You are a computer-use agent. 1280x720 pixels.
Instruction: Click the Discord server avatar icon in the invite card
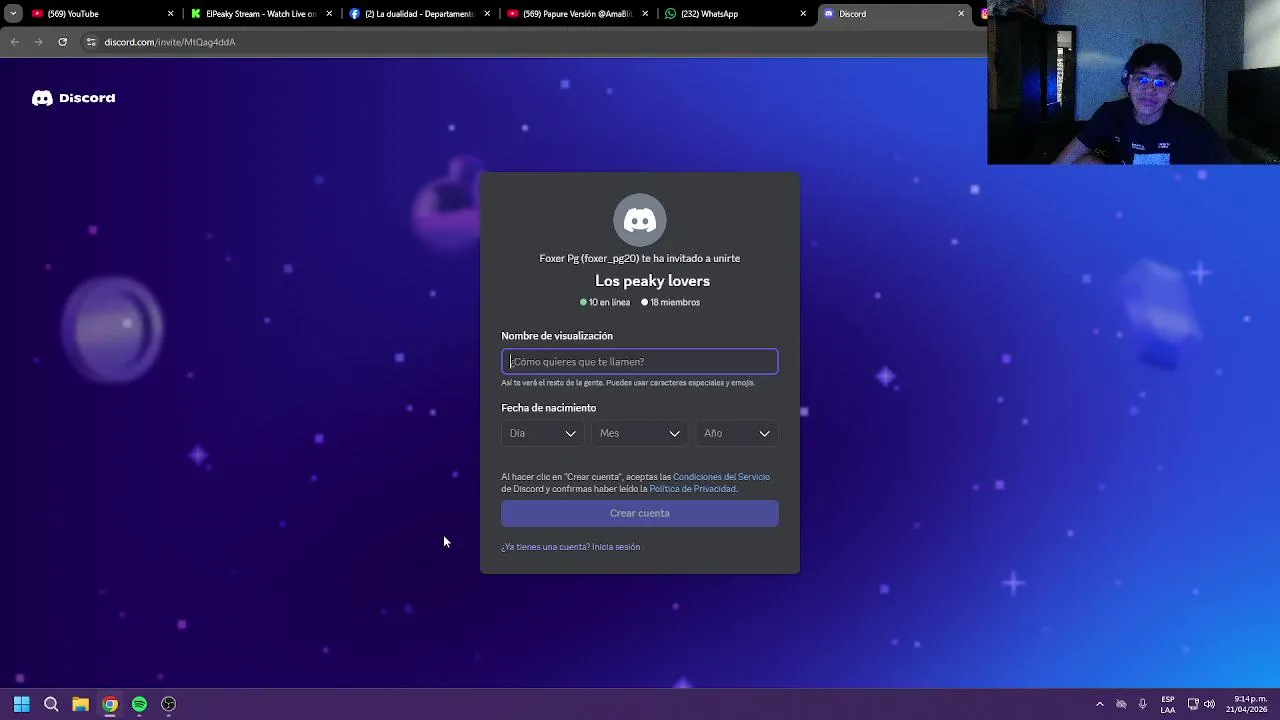(640, 220)
